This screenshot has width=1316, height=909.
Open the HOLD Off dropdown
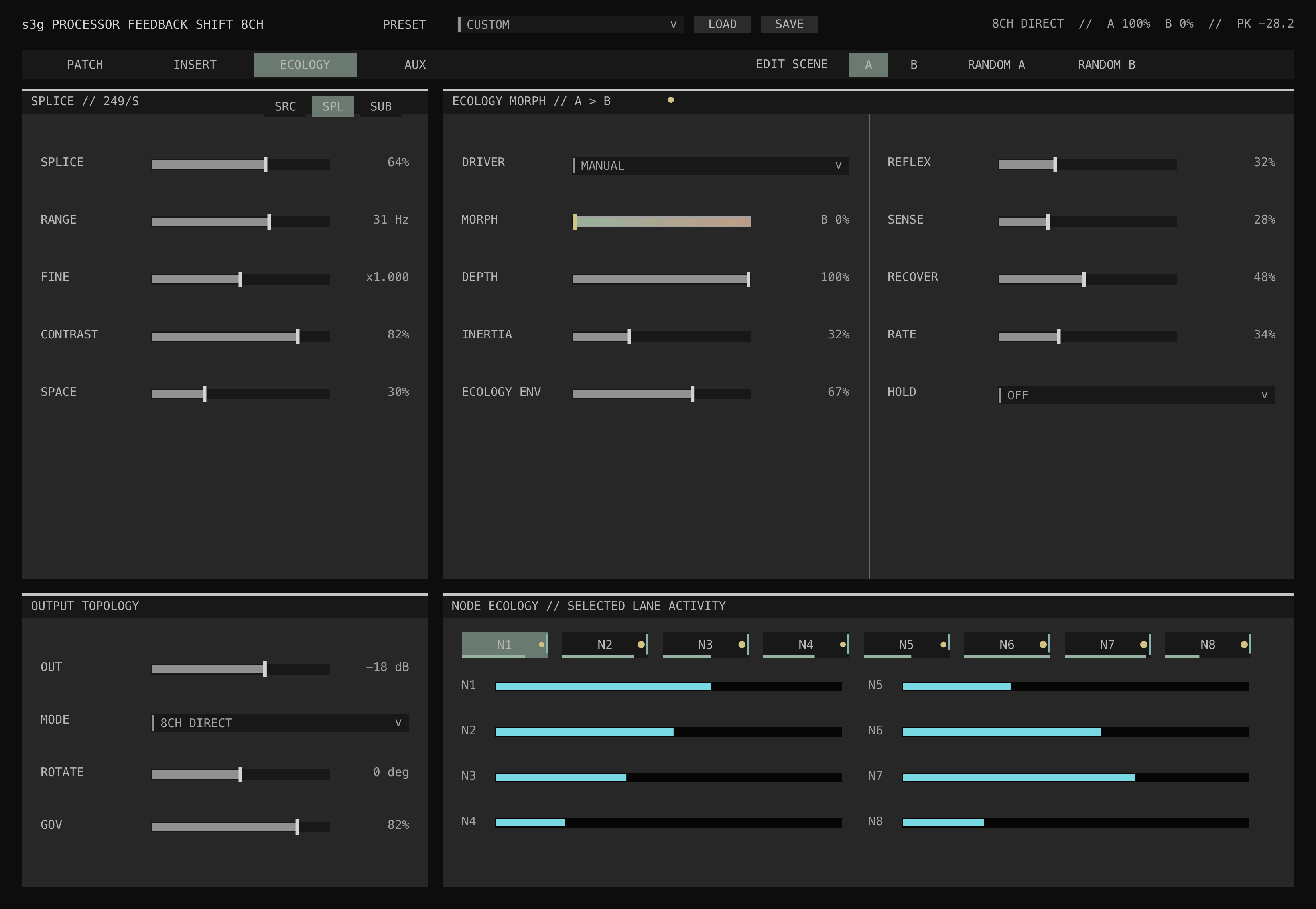[1137, 395]
